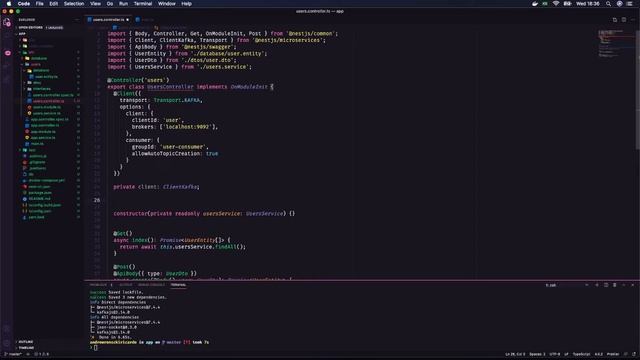Open README.md in file tree
The height and width of the screenshot is (360, 640).
click(40, 199)
